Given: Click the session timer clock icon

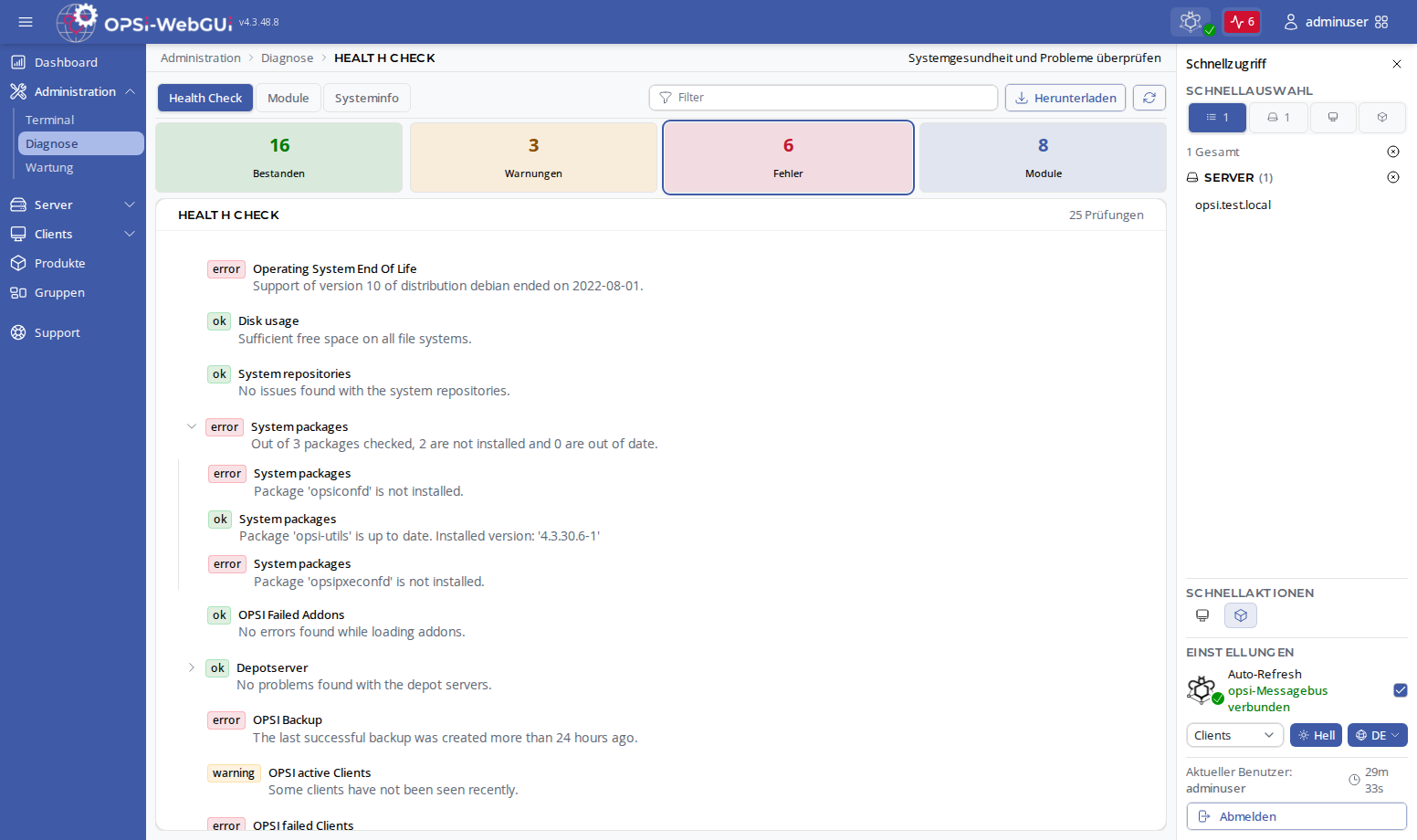Looking at the screenshot, I should (x=1354, y=780).
